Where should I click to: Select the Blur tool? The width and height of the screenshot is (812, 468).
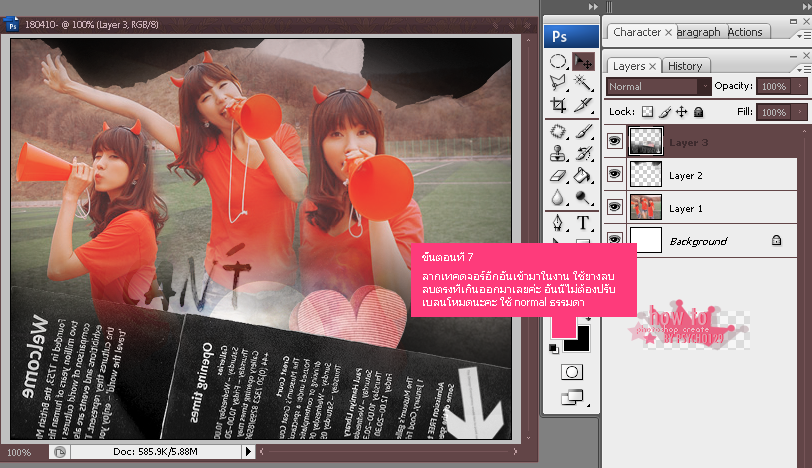pyautogui.click(x=558, y=197)
